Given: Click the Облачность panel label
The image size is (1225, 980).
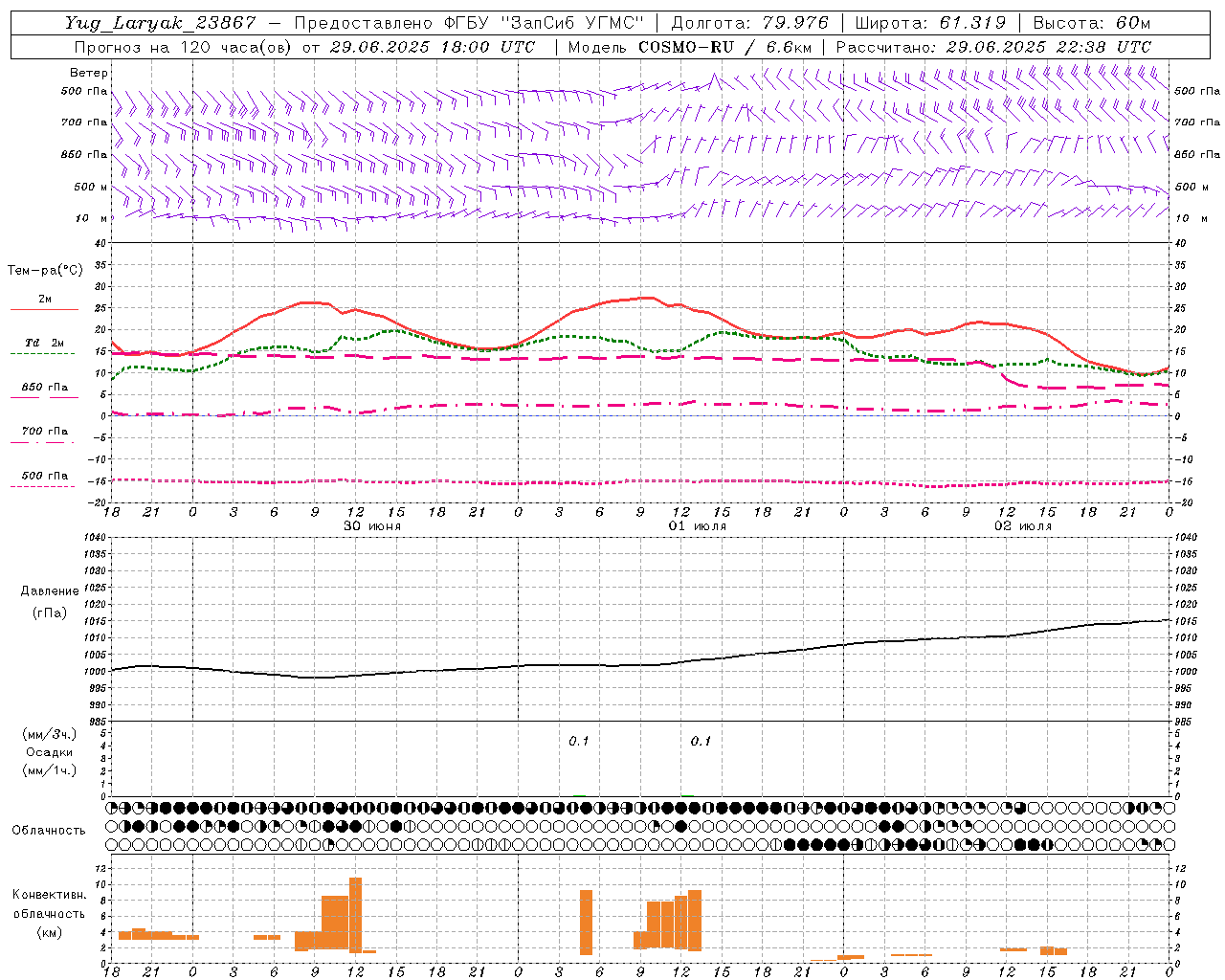Looking at the screenshot, I should (49, 831).
